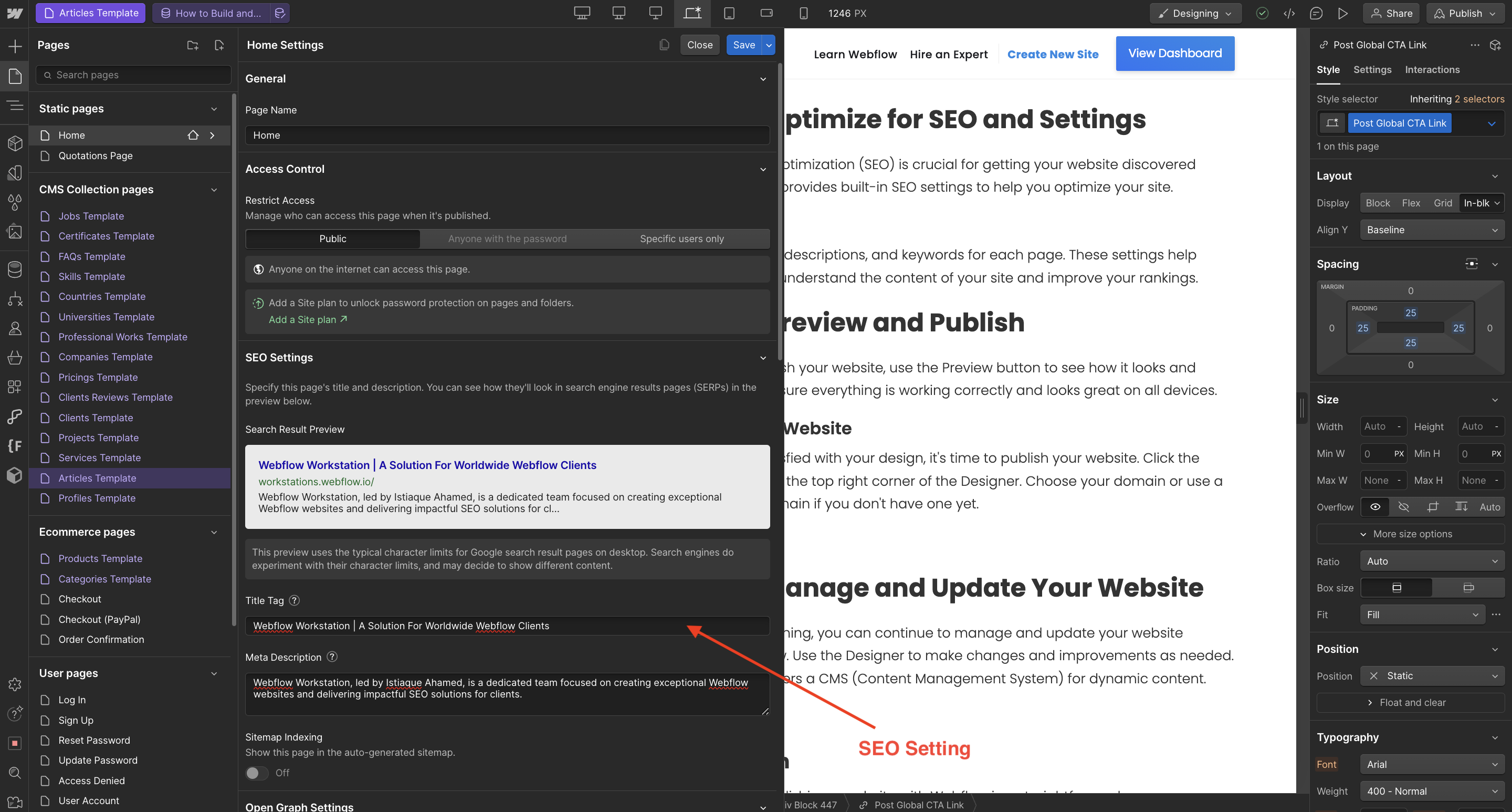Open the Search magnifier icon at bottom left
Viewport: 1512px width, 812px height.
15,773
